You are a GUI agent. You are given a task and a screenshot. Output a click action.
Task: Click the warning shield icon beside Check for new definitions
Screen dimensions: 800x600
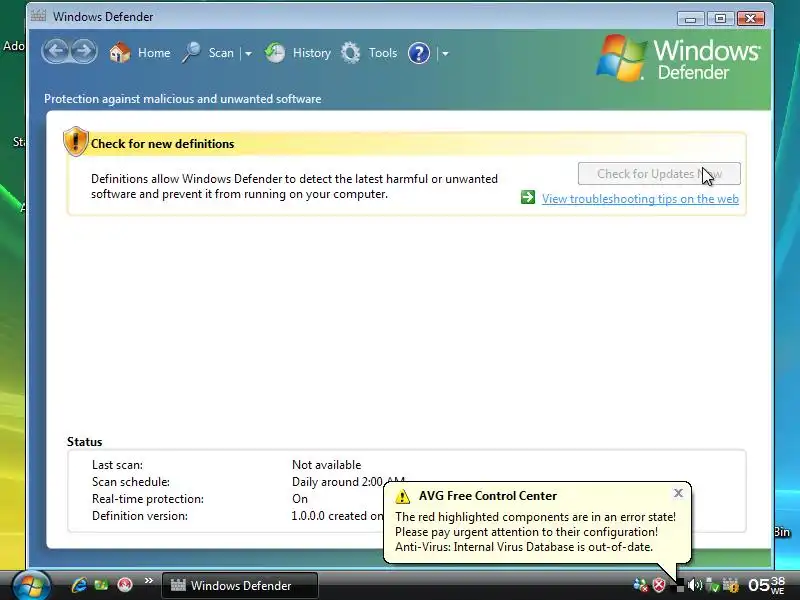pyautogui.click(x=76, y=141)
